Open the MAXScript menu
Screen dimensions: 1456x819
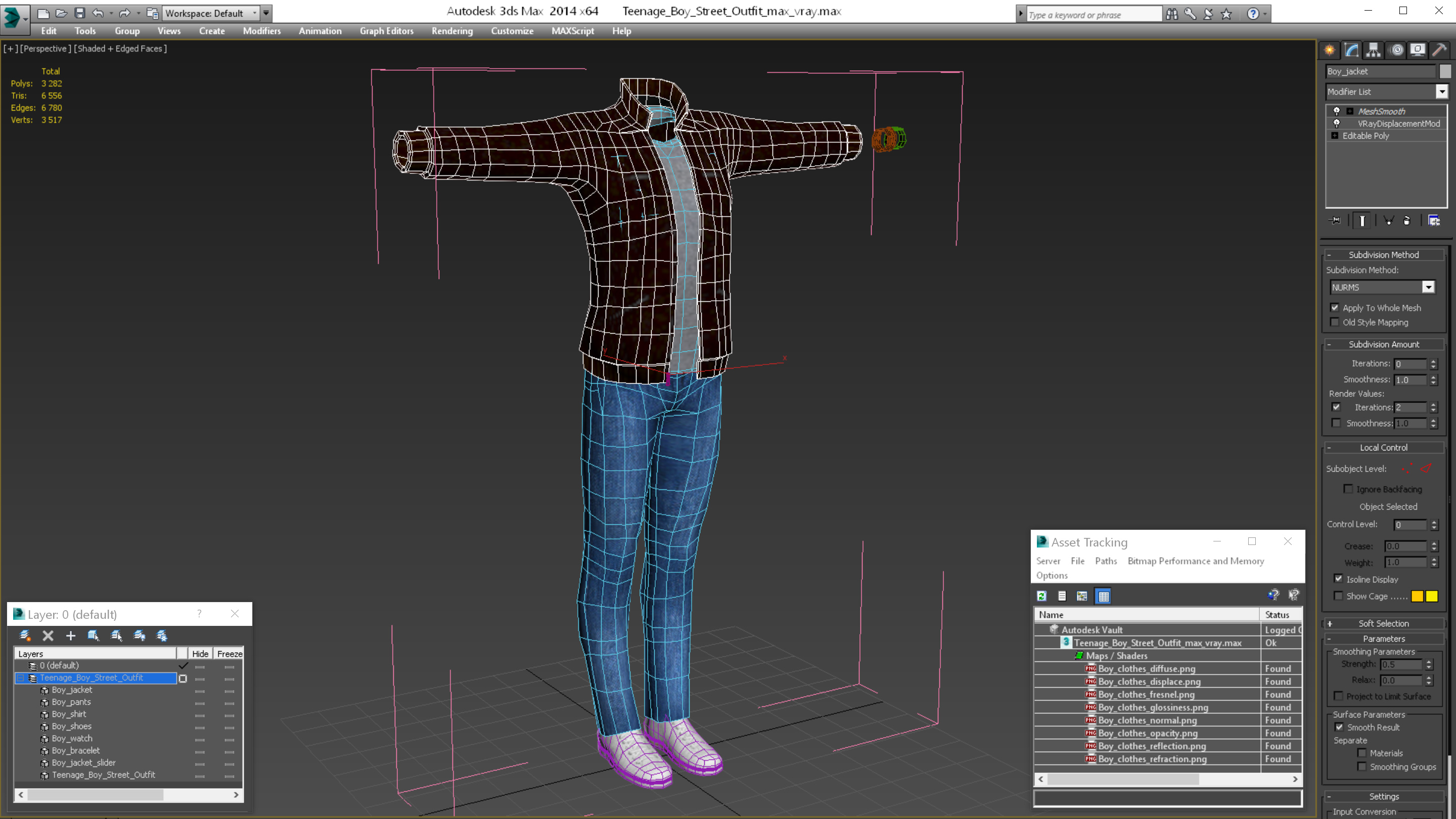pos(573,31)
